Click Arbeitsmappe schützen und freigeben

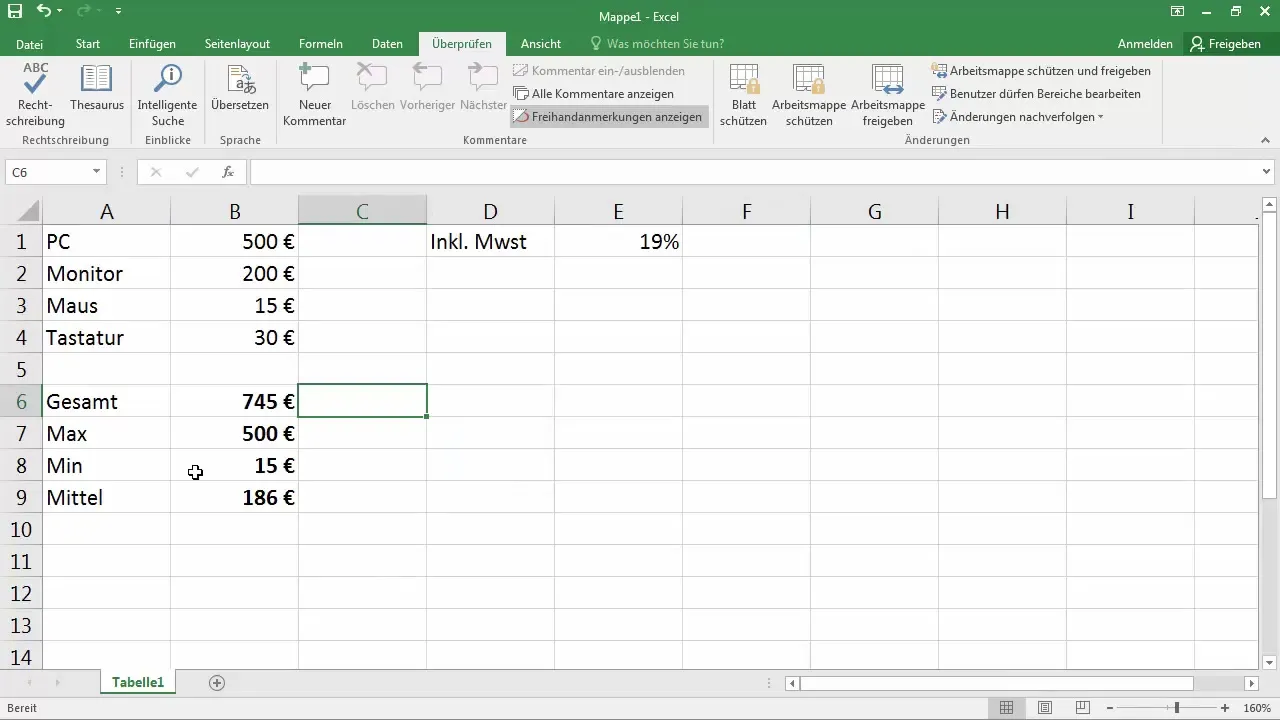(x=1041, y=71)
